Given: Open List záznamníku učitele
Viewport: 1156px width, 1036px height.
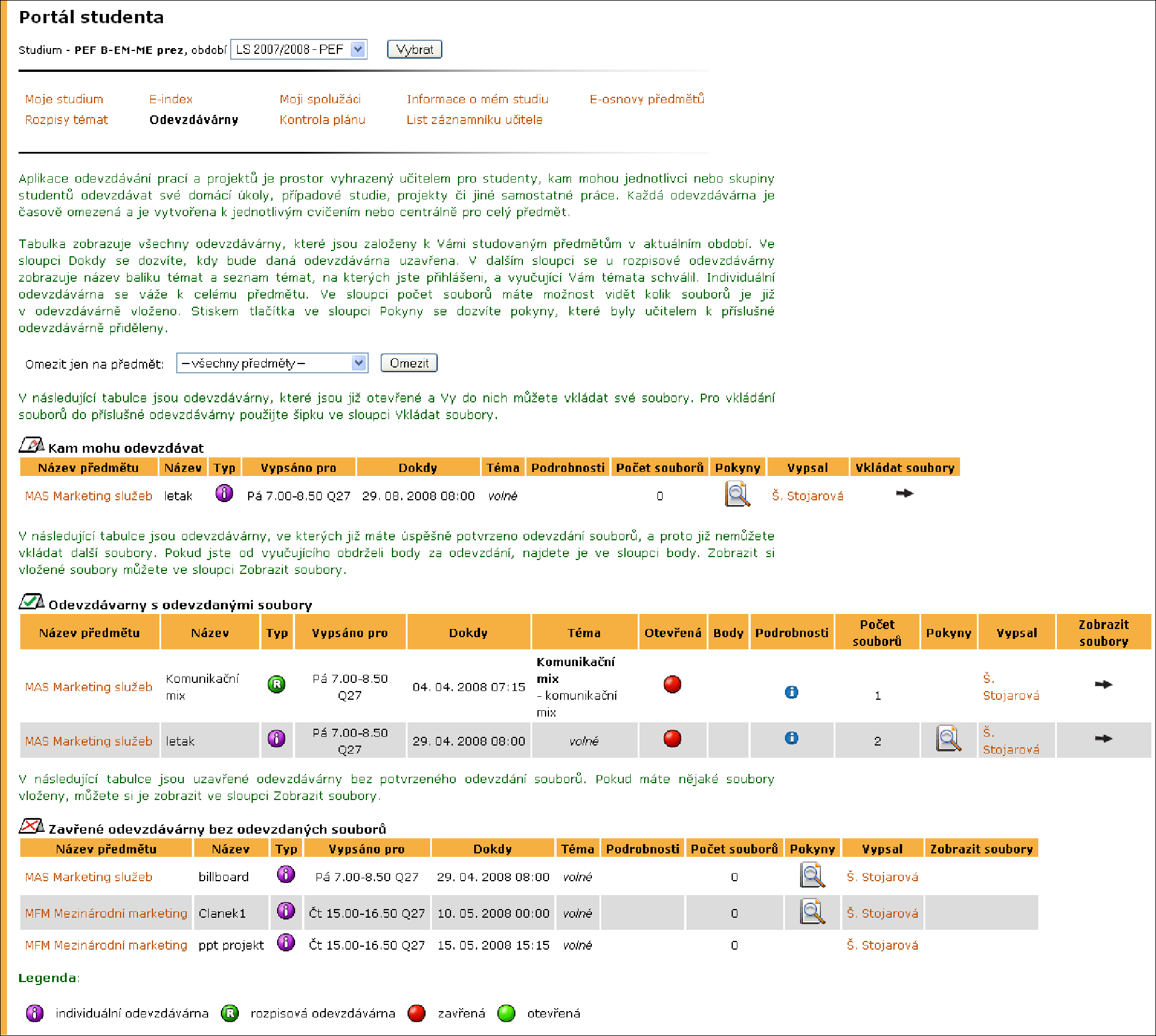Looking at the screenshot, I should (475, 120).
